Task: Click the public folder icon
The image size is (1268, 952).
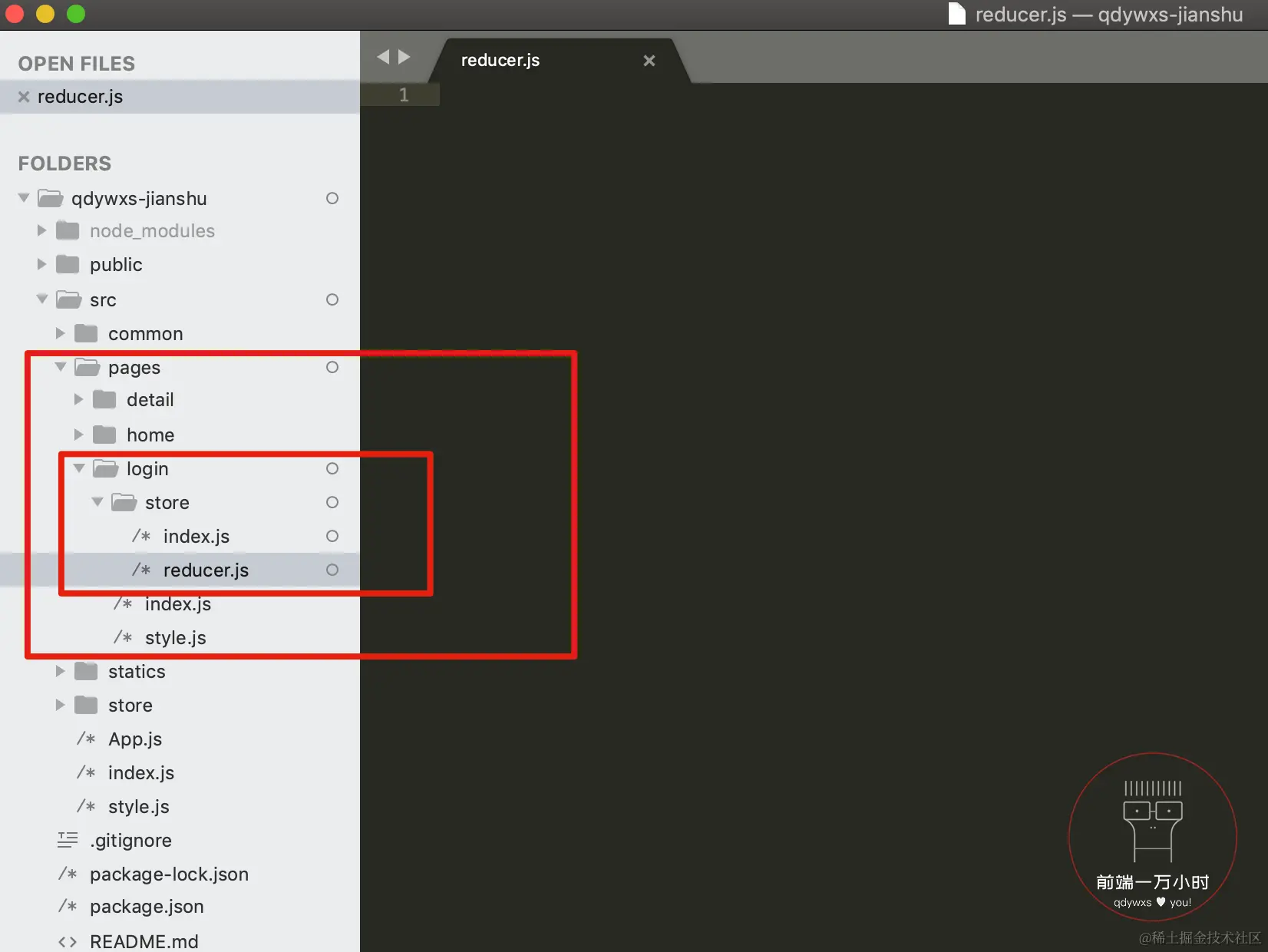Action: 68,264
